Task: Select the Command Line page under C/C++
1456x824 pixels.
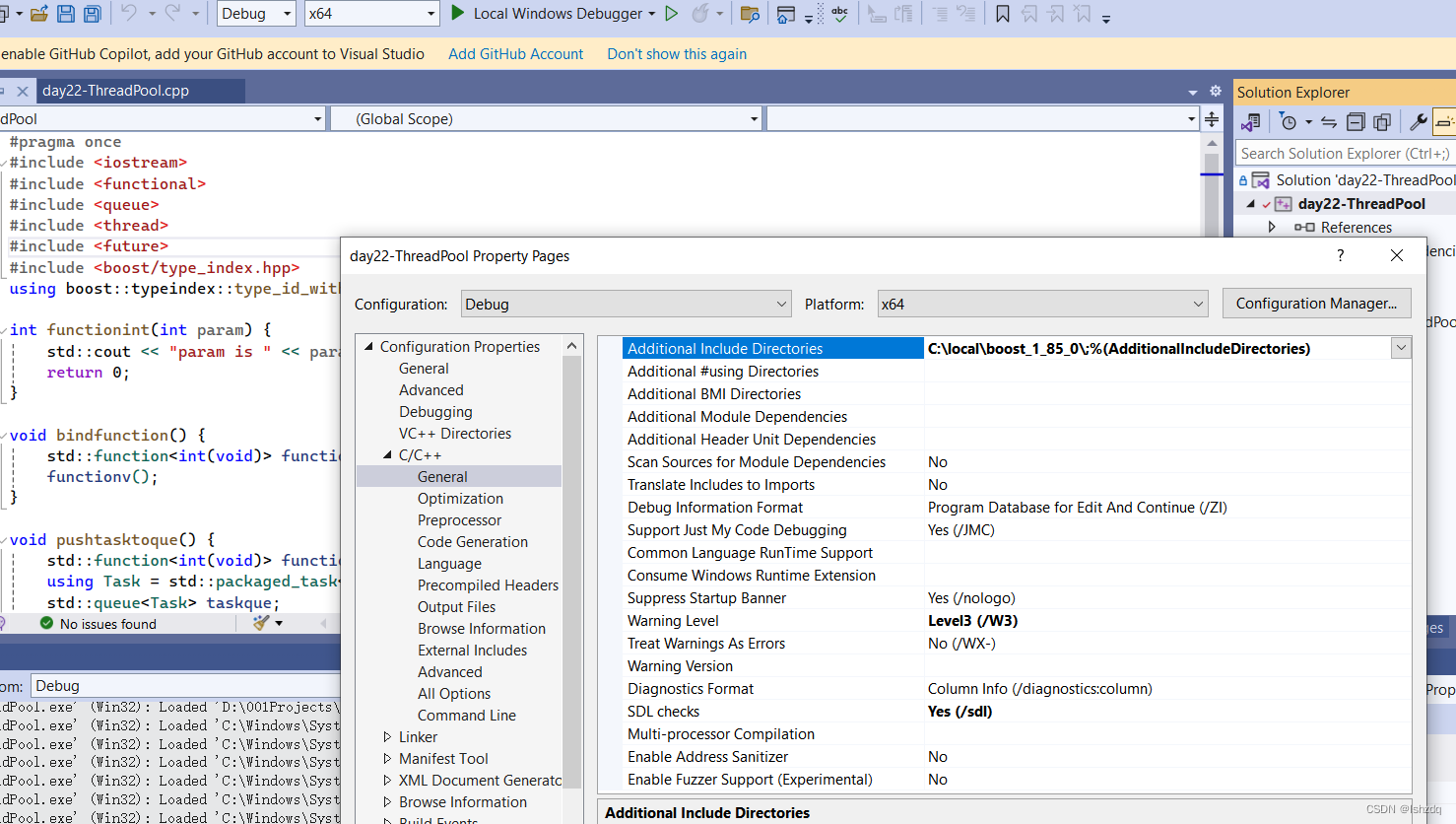Action: [467, 715]
